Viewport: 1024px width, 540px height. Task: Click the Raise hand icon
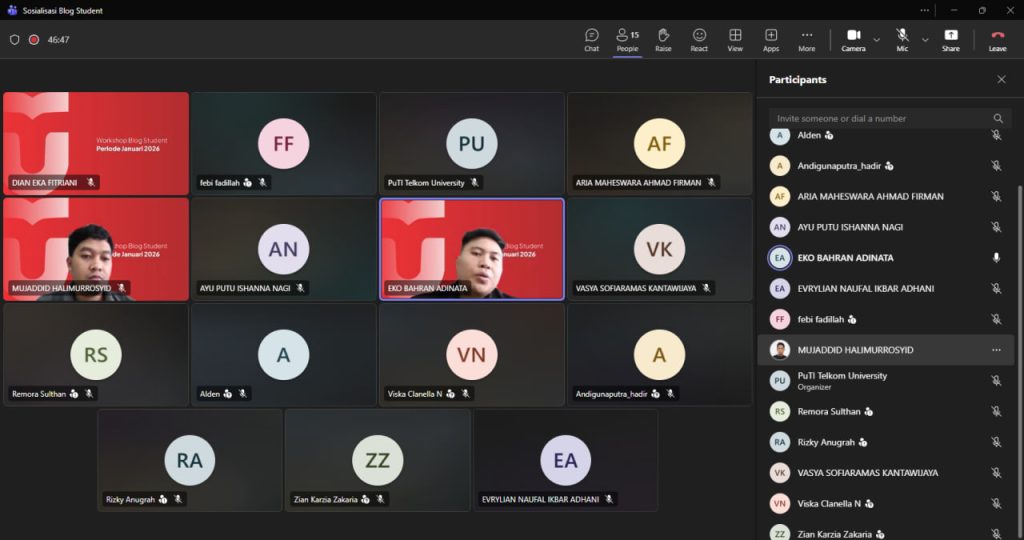663,39
